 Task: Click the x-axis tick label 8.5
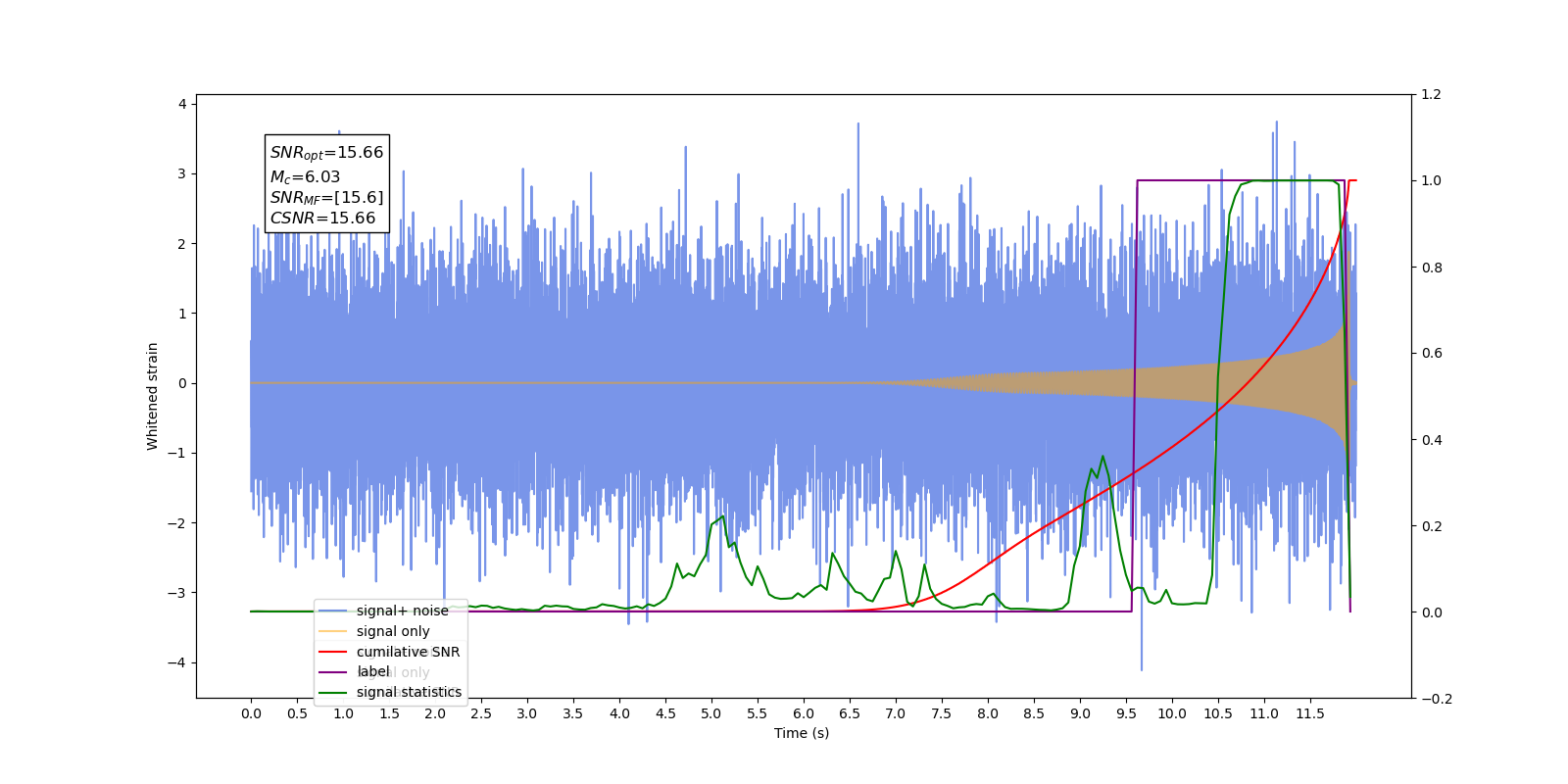click(x=1034, y=713)
